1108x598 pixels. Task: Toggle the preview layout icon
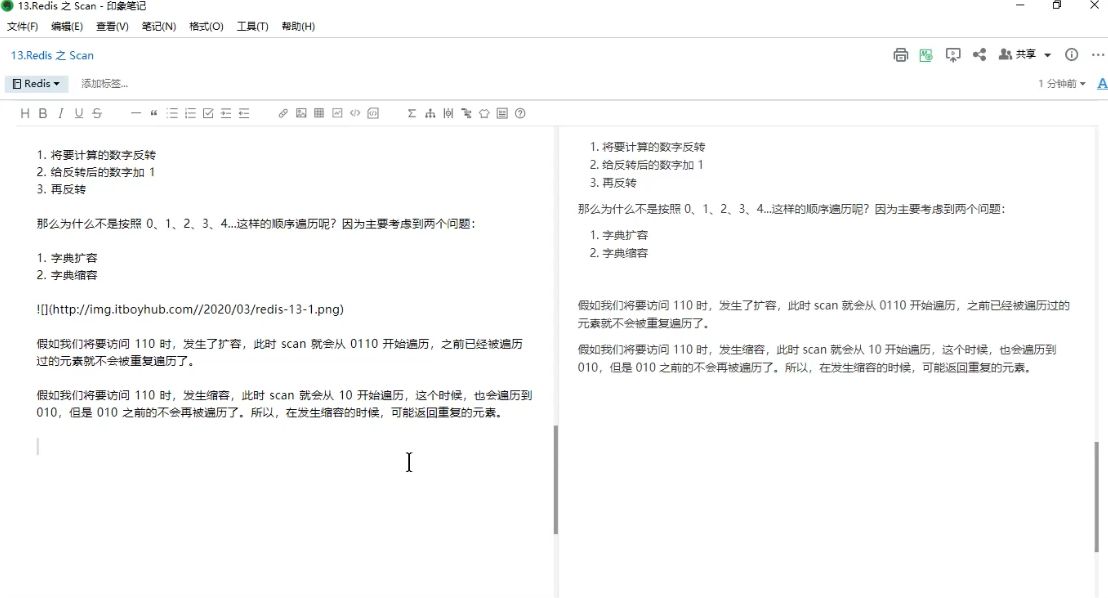(502, 113)
